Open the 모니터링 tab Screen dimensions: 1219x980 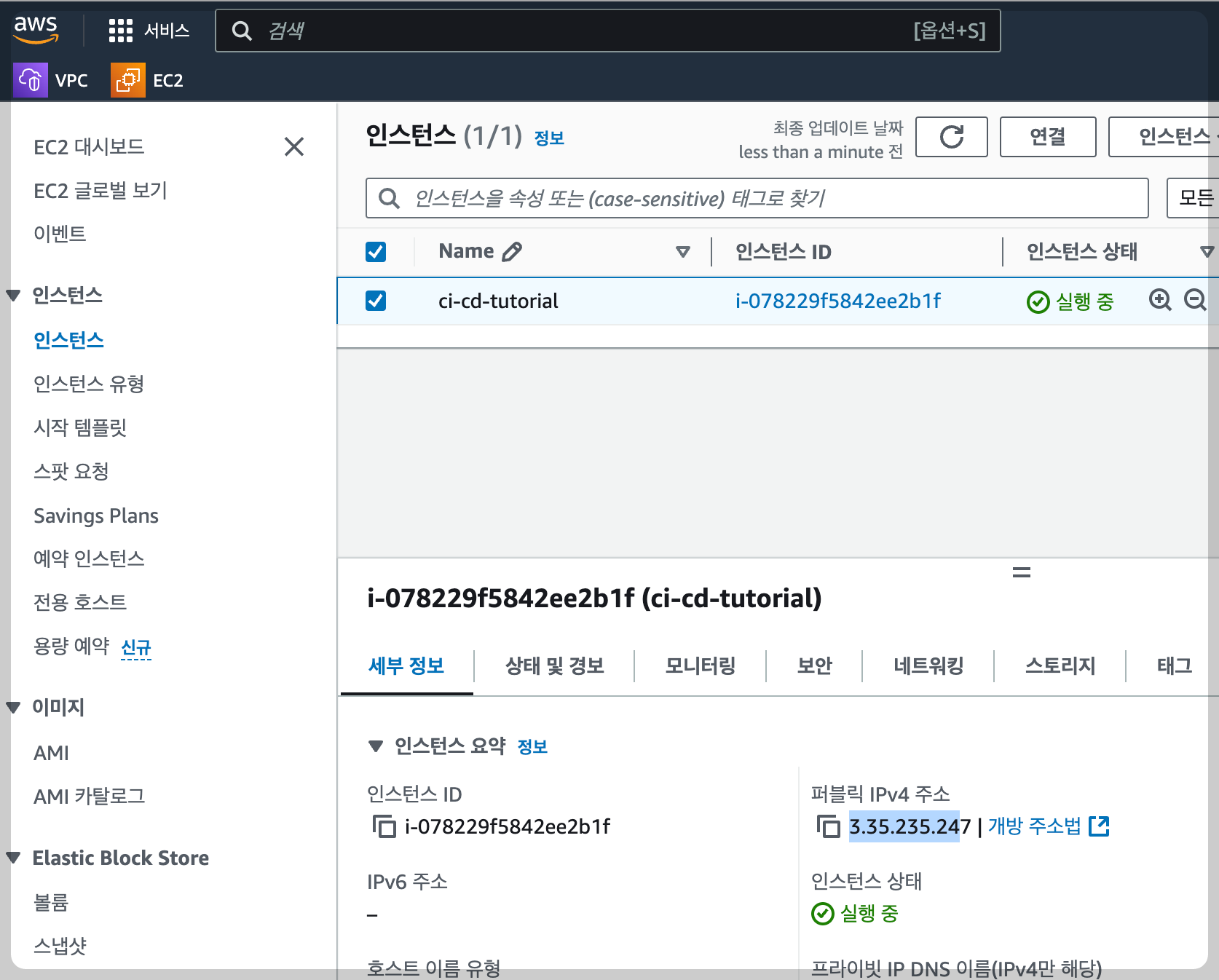coord(701,666)
